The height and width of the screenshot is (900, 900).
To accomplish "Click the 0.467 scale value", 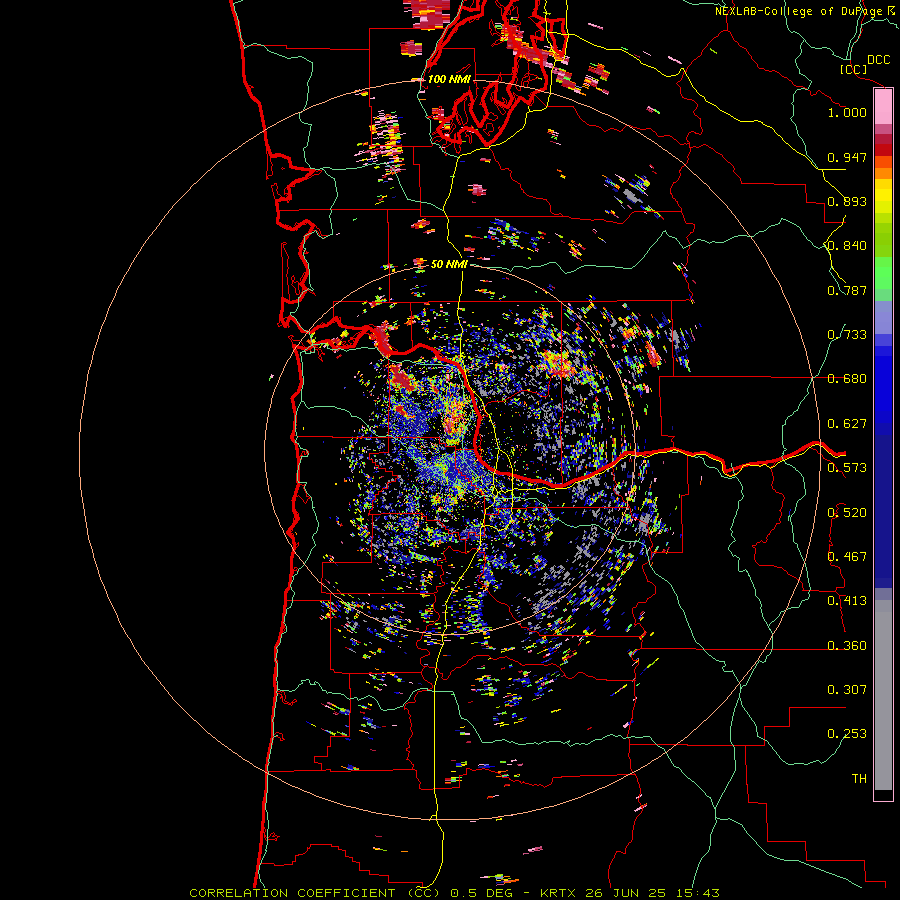I will [x=847, y=557].
